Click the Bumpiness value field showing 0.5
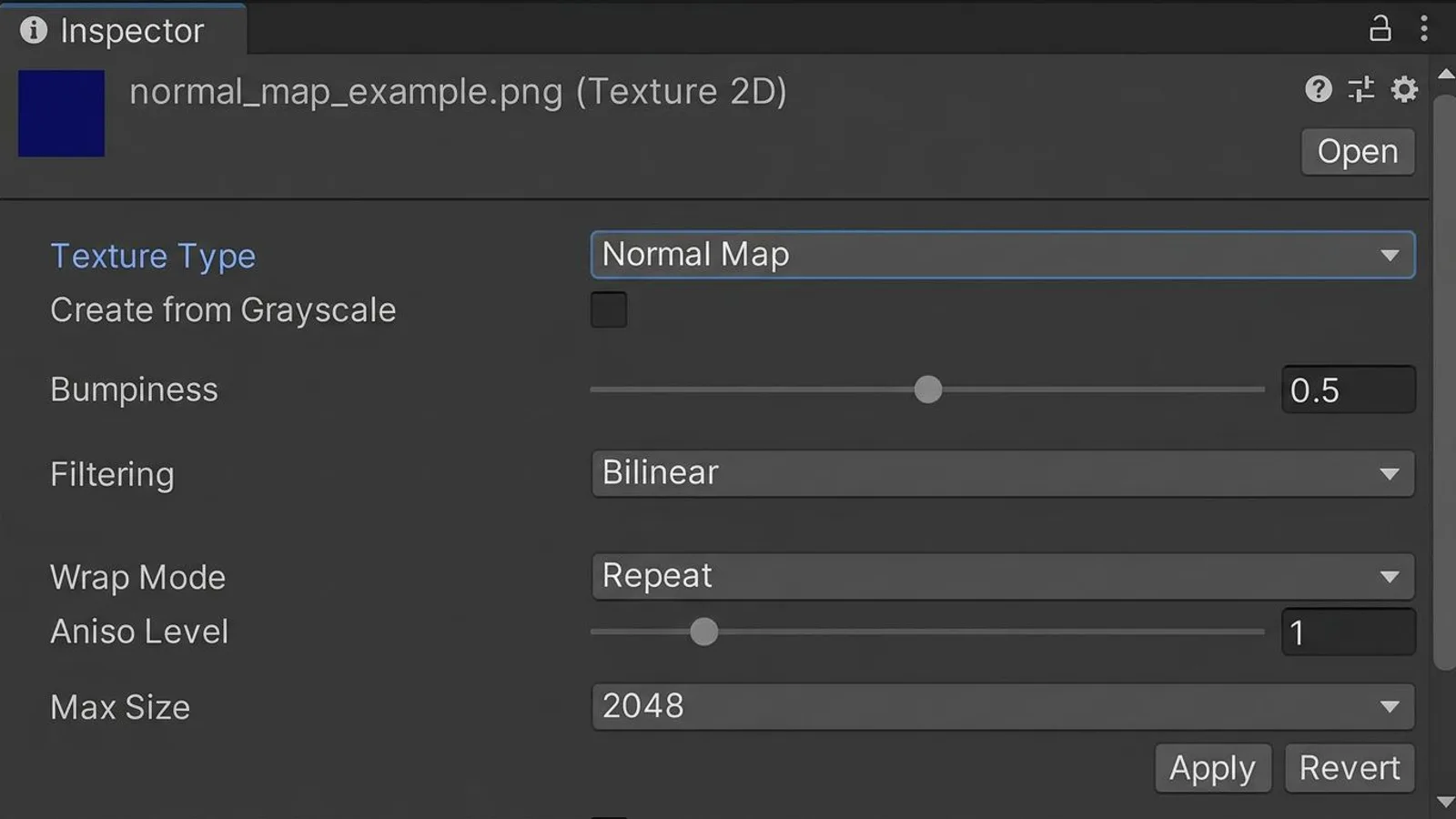1456x819 pixels. coord(1349,389)
